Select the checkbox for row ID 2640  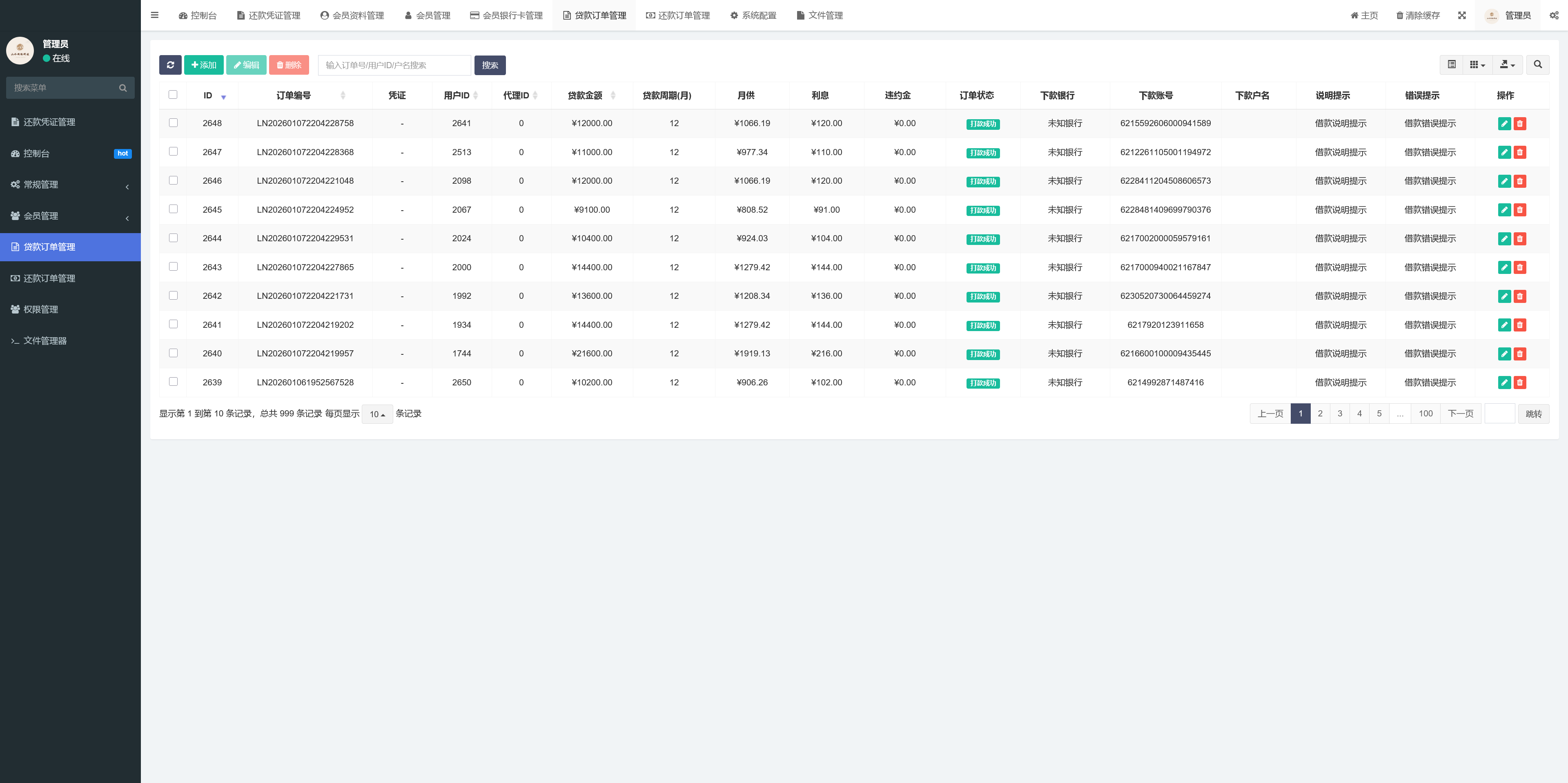click(x=174, y=353)
